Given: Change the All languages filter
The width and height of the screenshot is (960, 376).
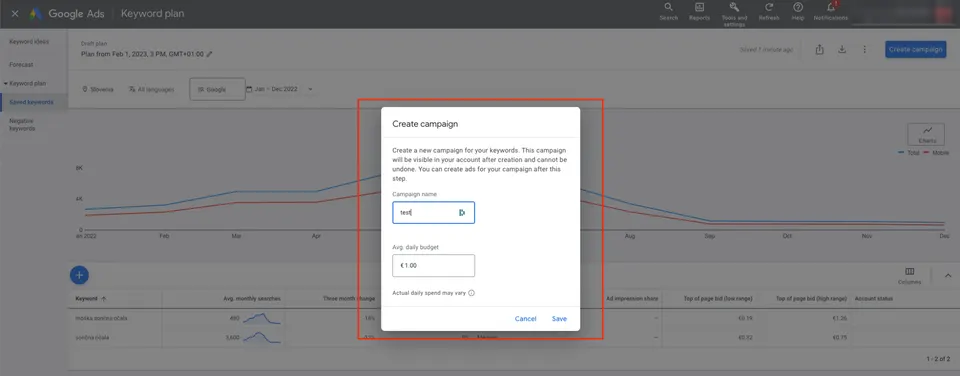Looking at the screenshot, I should pos(151,89).
